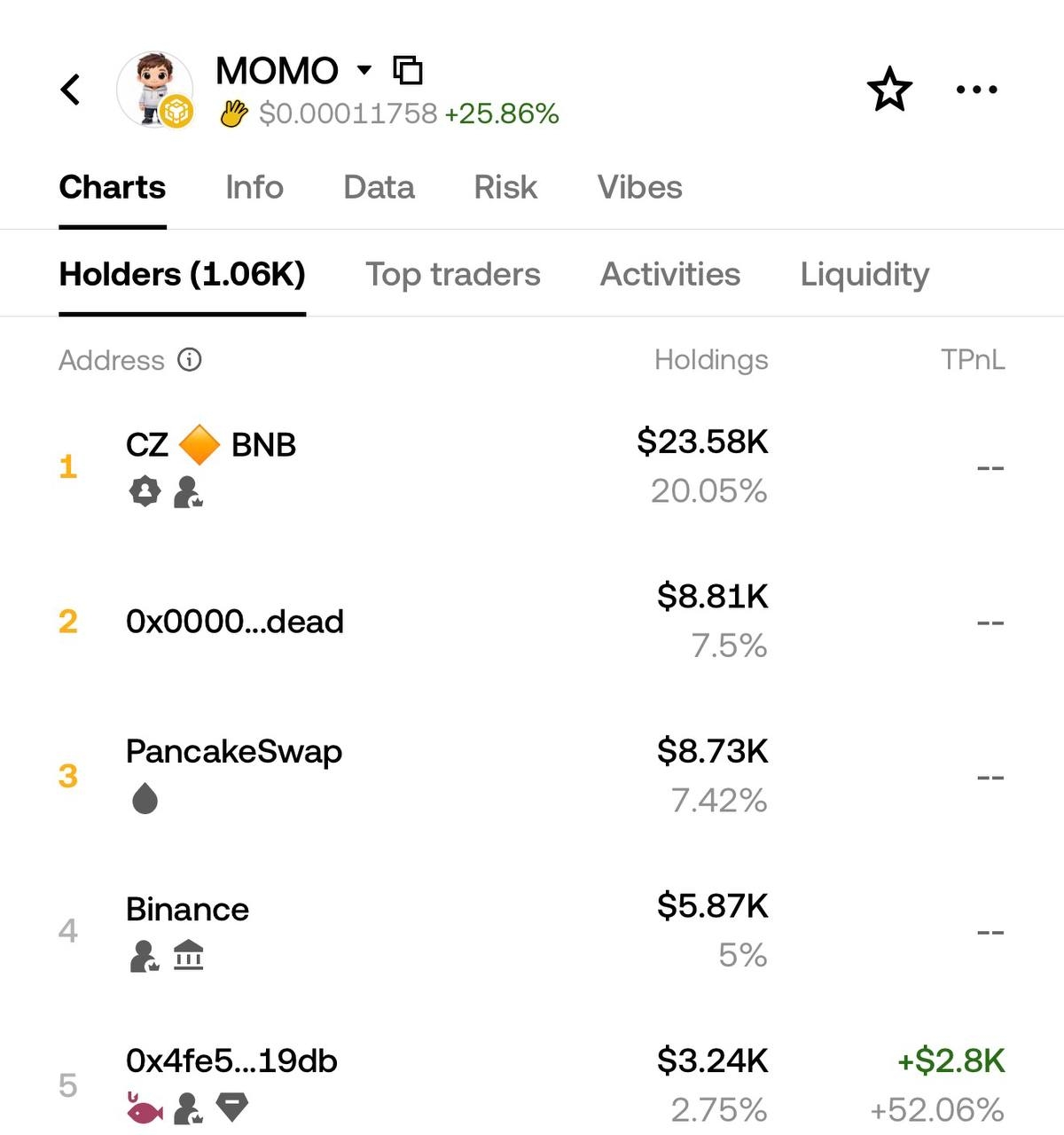Switch to the Info tab
The image size is (1064, 1135).
click(254, 187)
